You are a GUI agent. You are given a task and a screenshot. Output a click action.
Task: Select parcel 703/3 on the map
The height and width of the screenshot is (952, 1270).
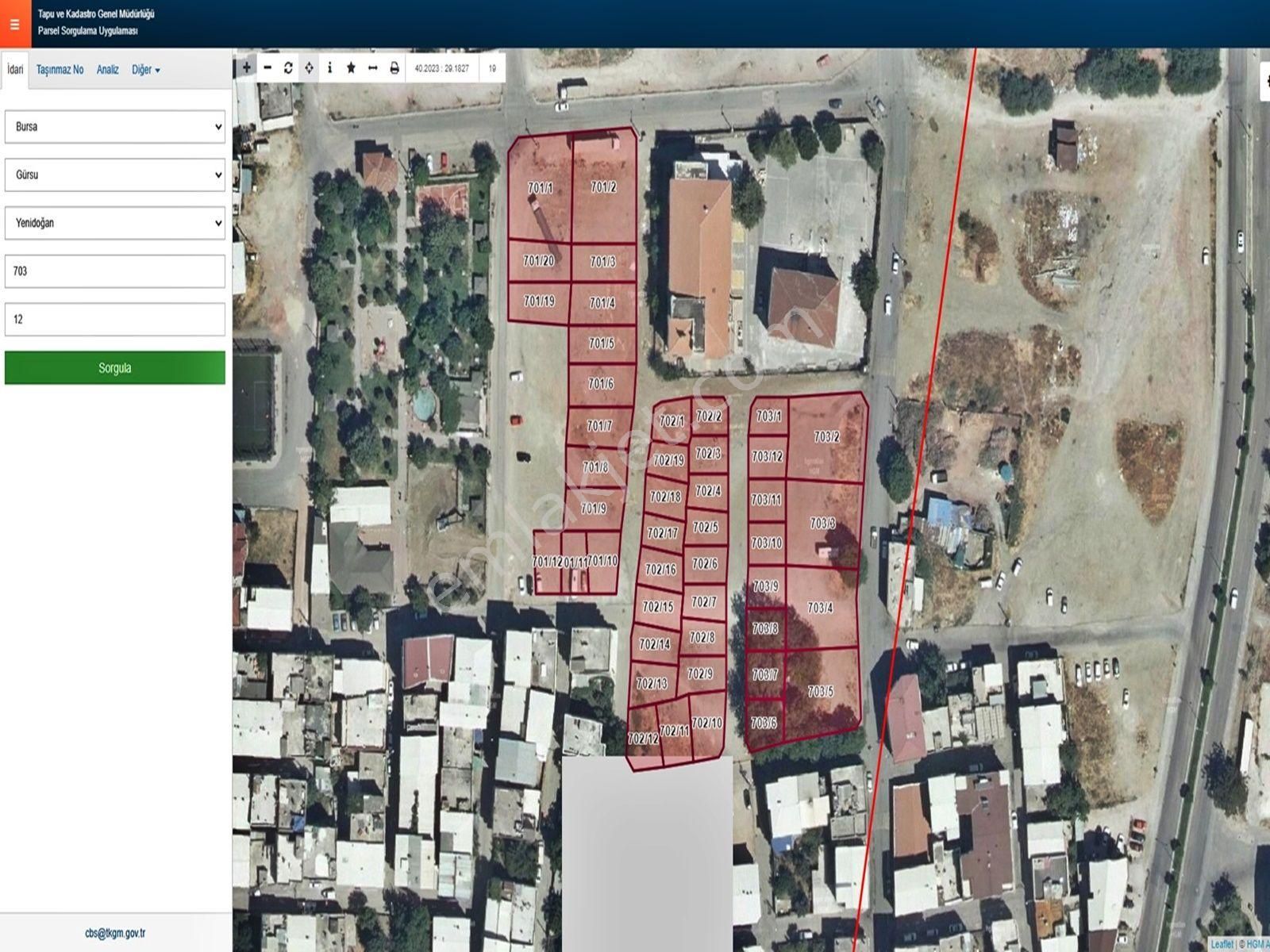822,524
